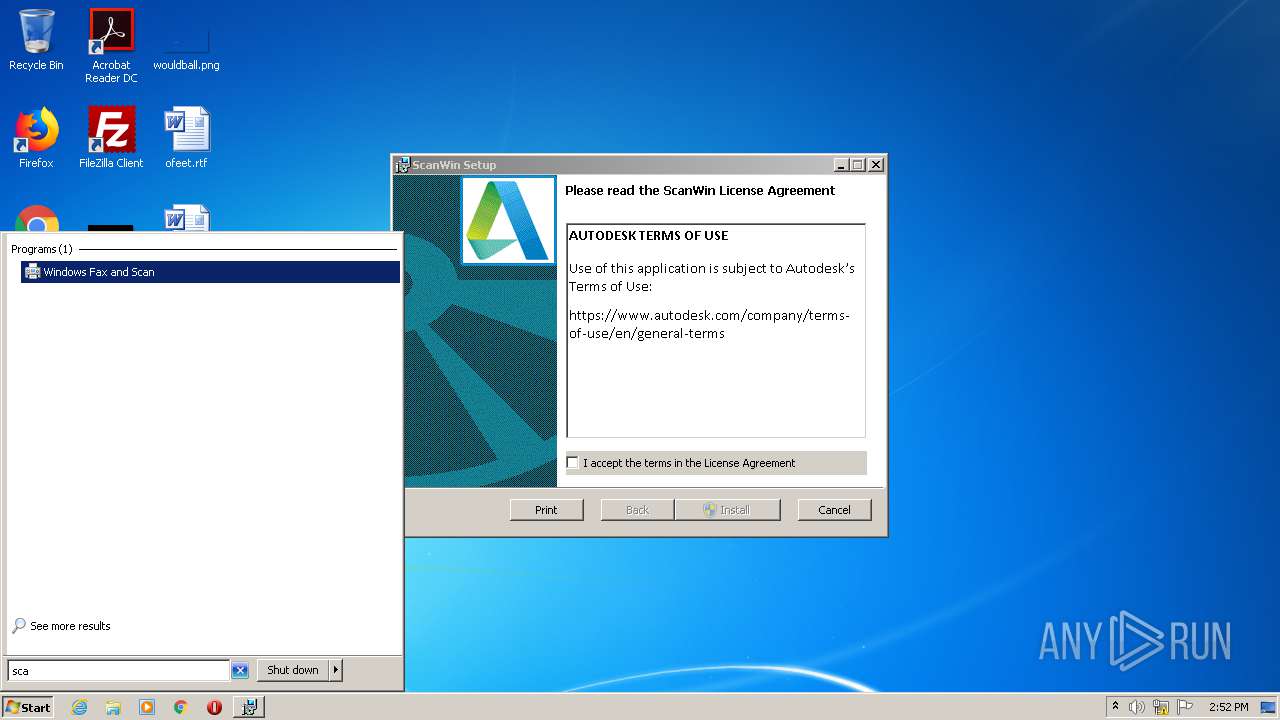1280x720 pixels.
Task: Click the Print button in ScanWin Setup
Action: coord(546,510)
